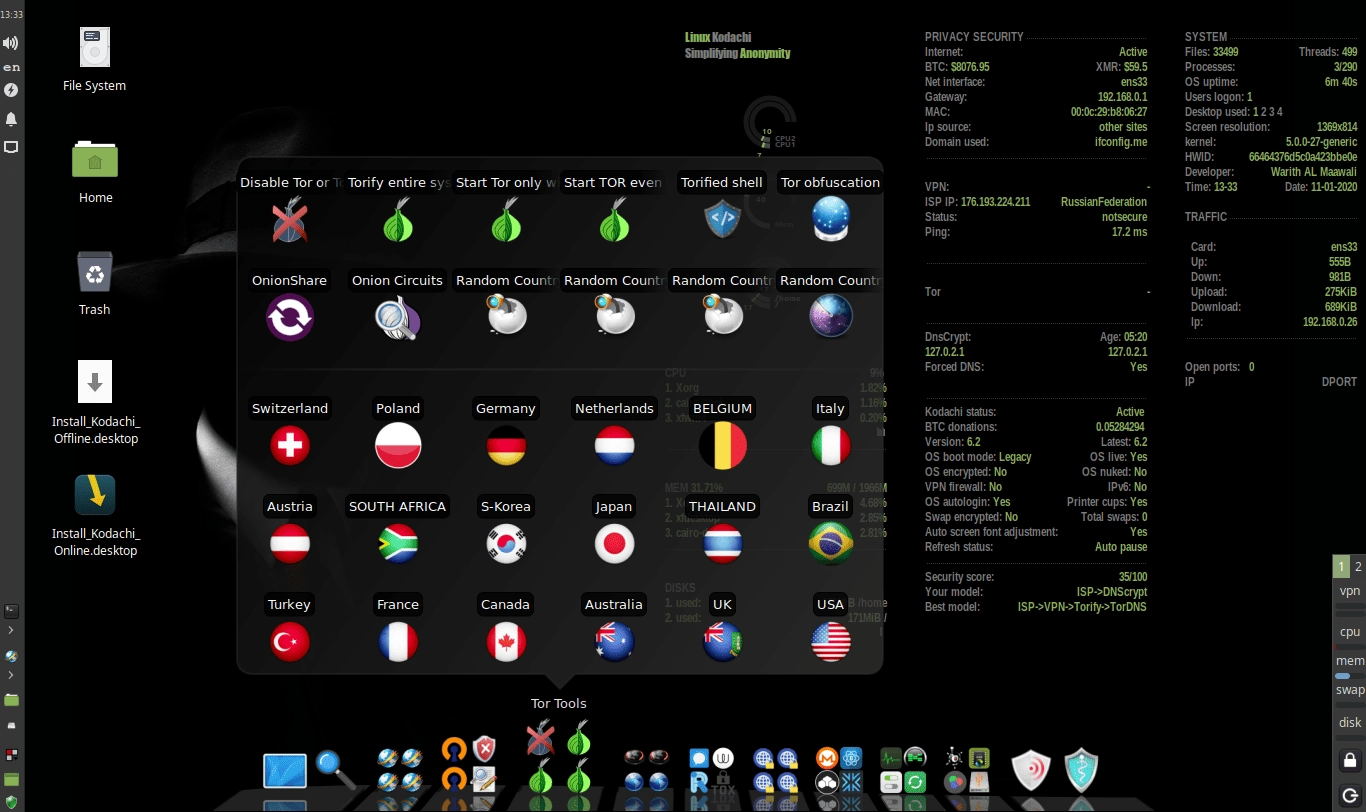Select Canada exit country
Viewport: 1366px width, 812px height.
click(506, 641)
